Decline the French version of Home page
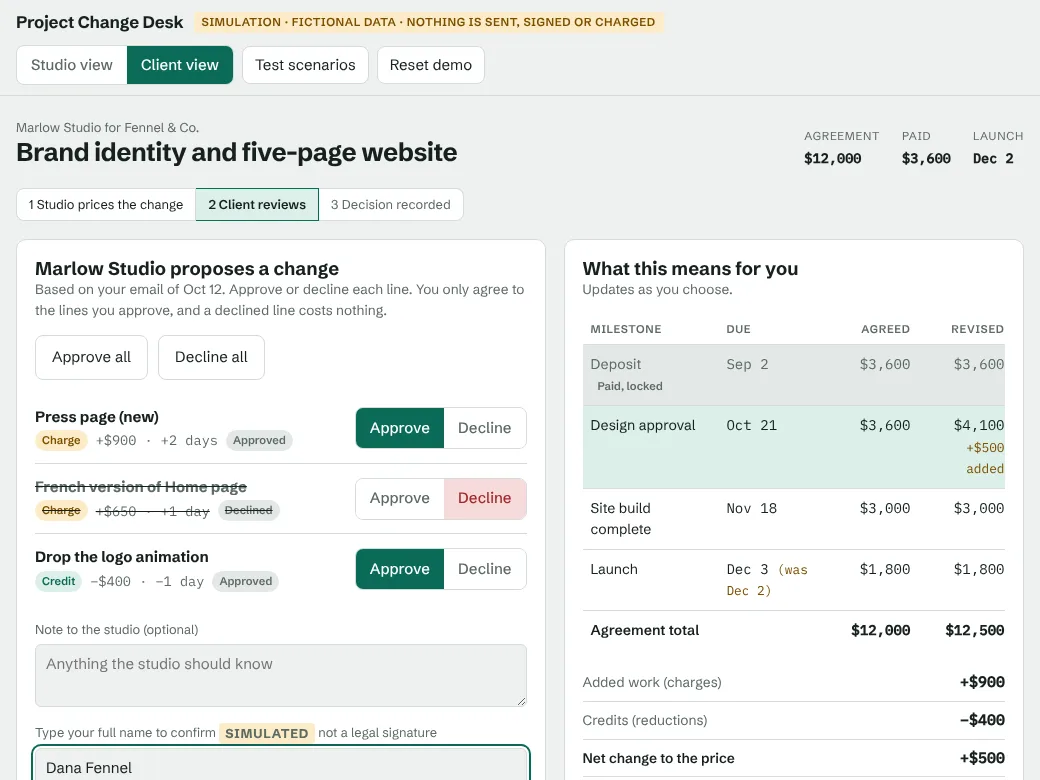This screenshot has width=1040, height=780. (x=485, y=498)
